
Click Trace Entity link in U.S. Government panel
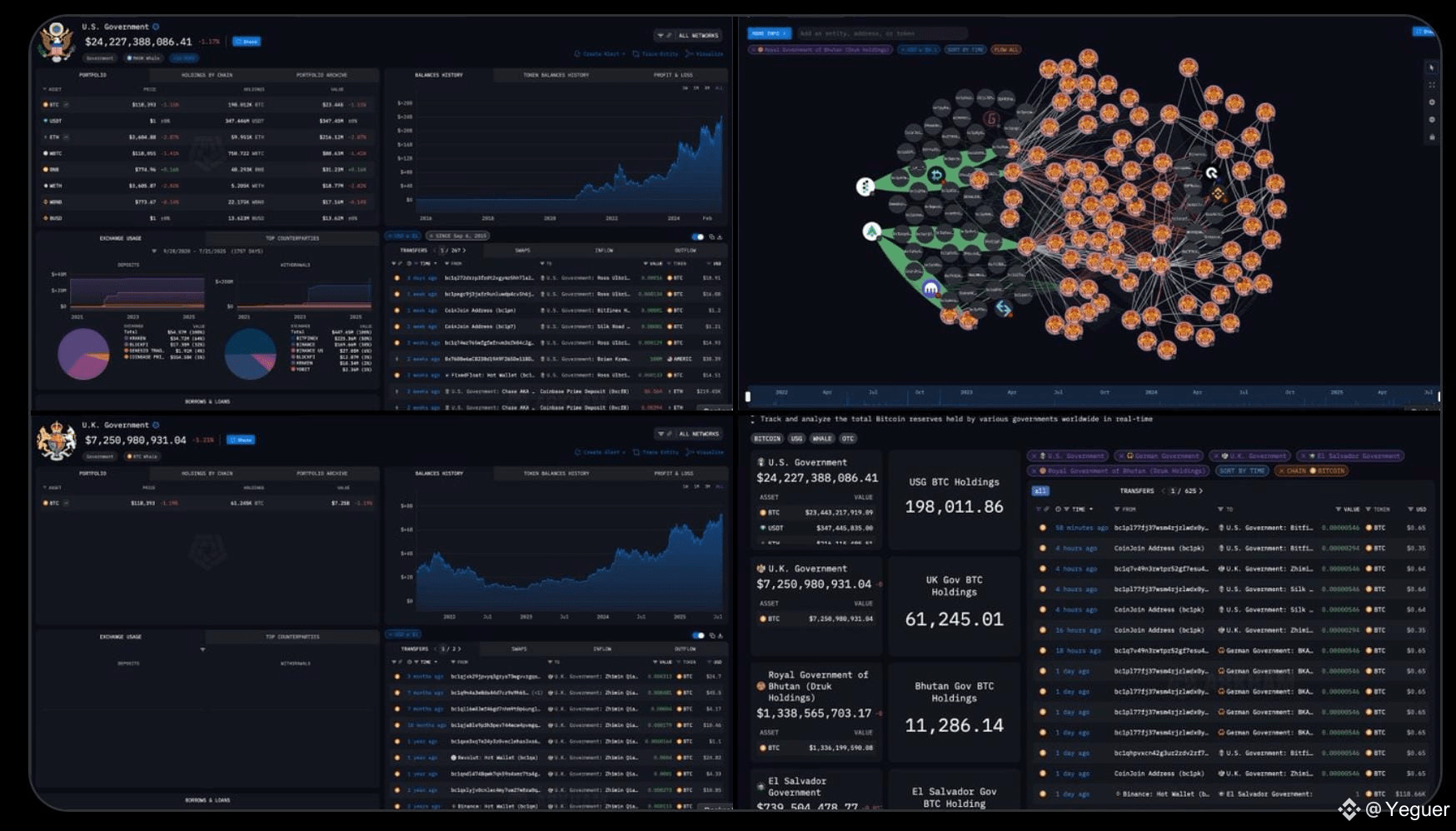(656, 54)
